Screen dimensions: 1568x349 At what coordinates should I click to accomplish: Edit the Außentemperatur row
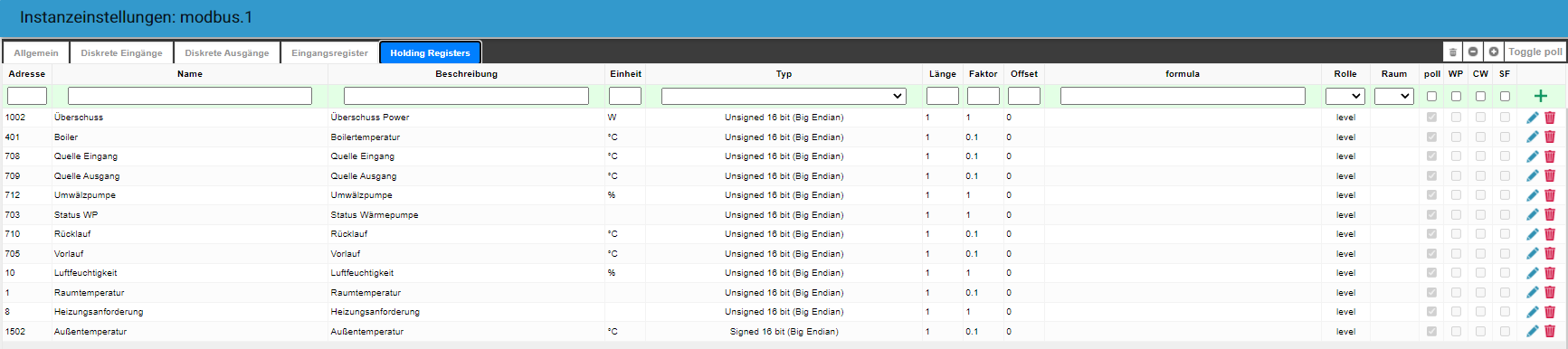(1532, 331)
